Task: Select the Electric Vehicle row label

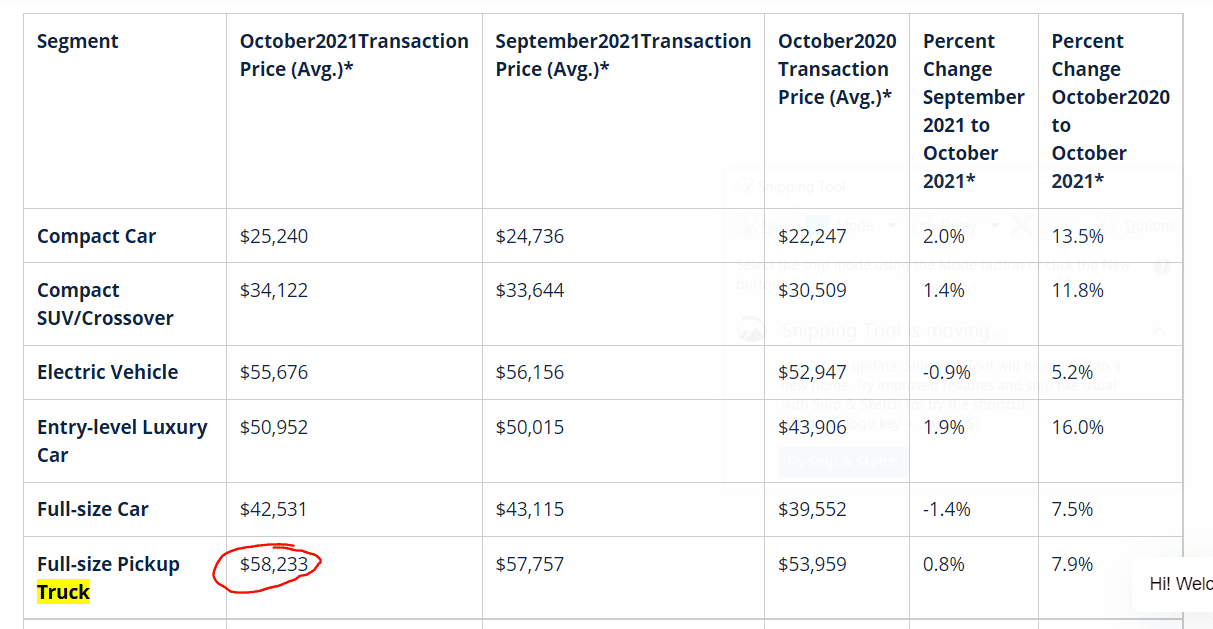Action: (x=107, y=372)
